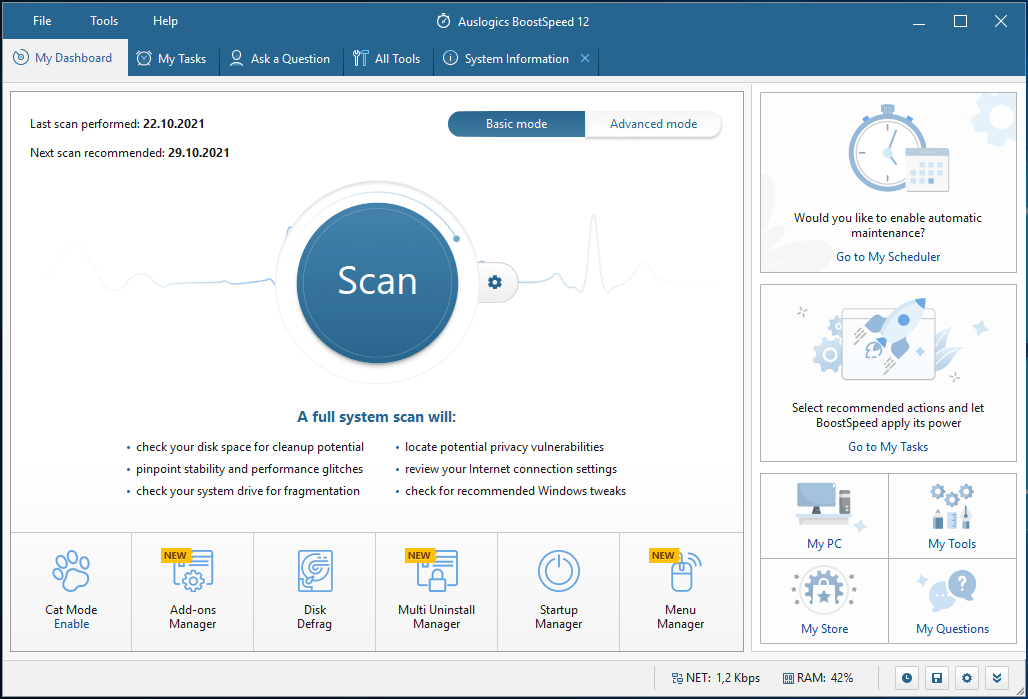Click Go to My Scheduler link
The image size is (1028, 699).
click(x=888, y=257)
